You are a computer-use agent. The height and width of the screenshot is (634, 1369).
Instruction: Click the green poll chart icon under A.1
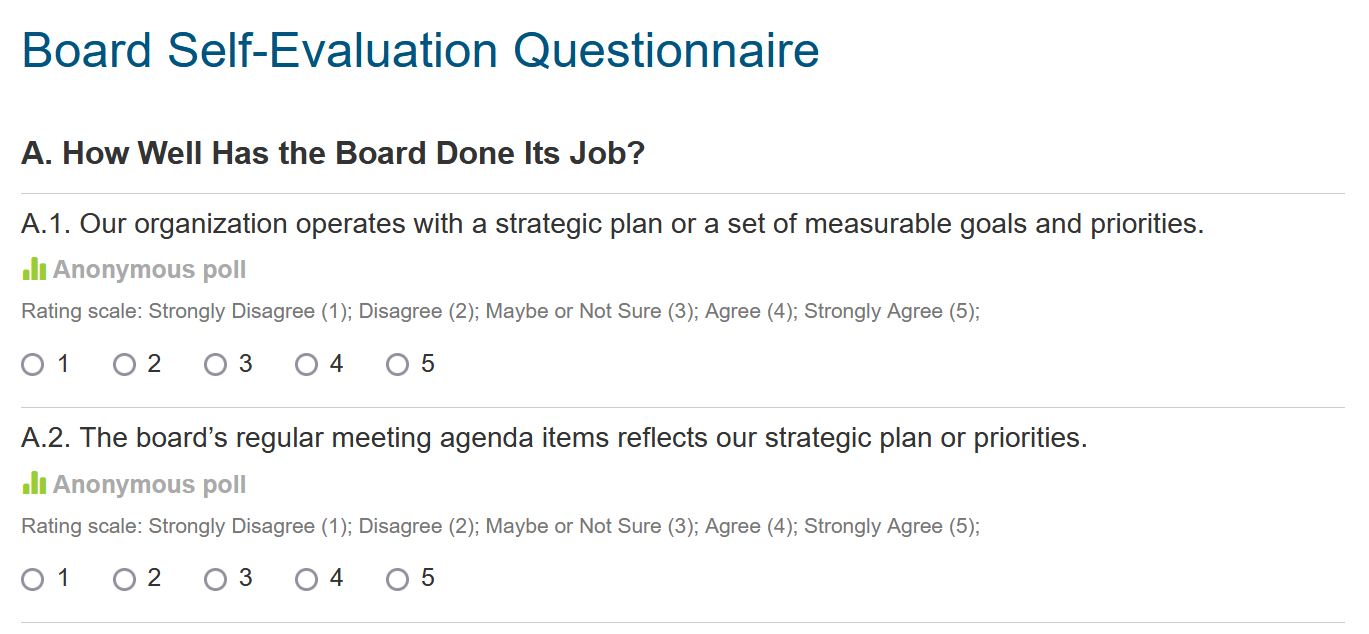coord(34,269)
